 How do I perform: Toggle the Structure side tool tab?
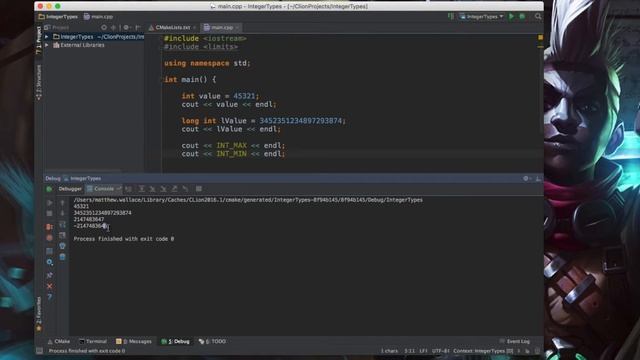click(x=39, y=82)
